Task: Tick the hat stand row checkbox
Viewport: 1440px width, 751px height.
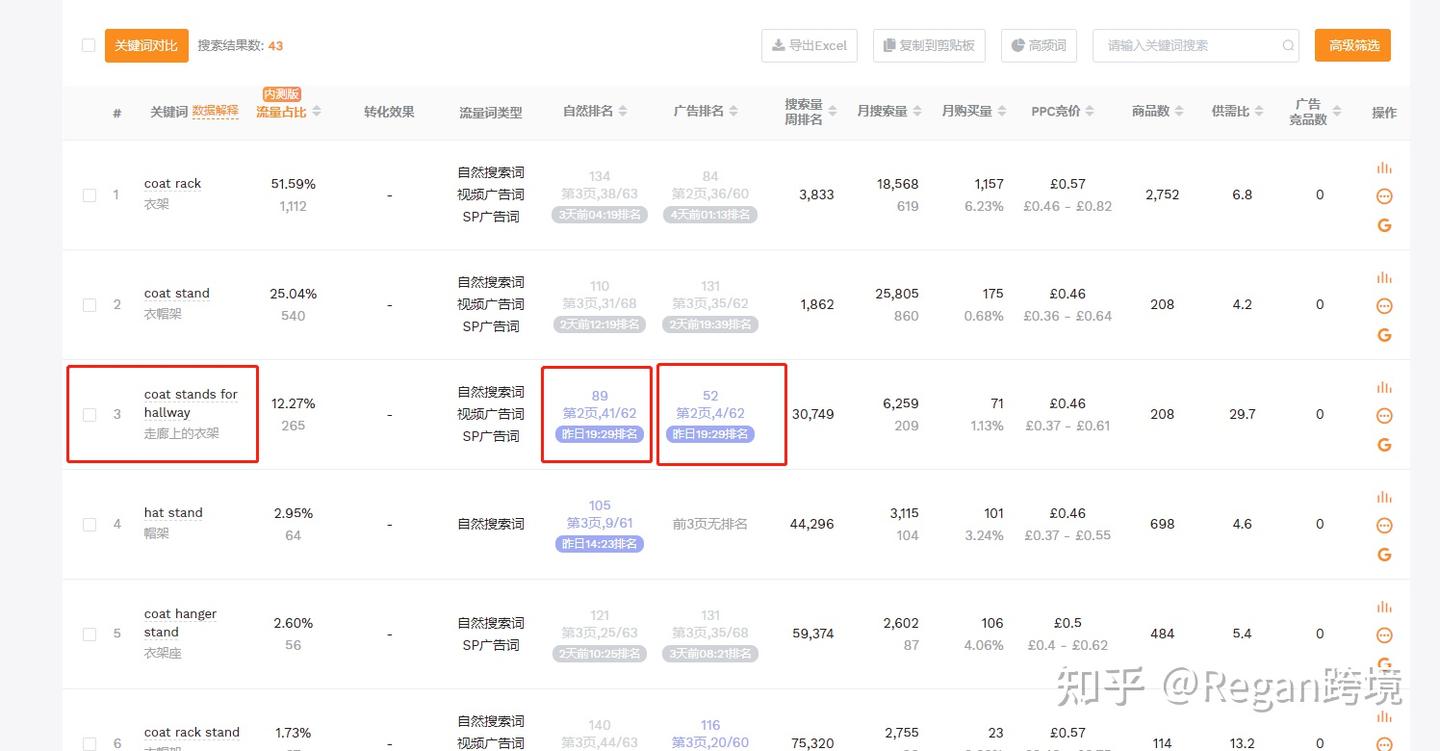Action: [x=89, y=524]
